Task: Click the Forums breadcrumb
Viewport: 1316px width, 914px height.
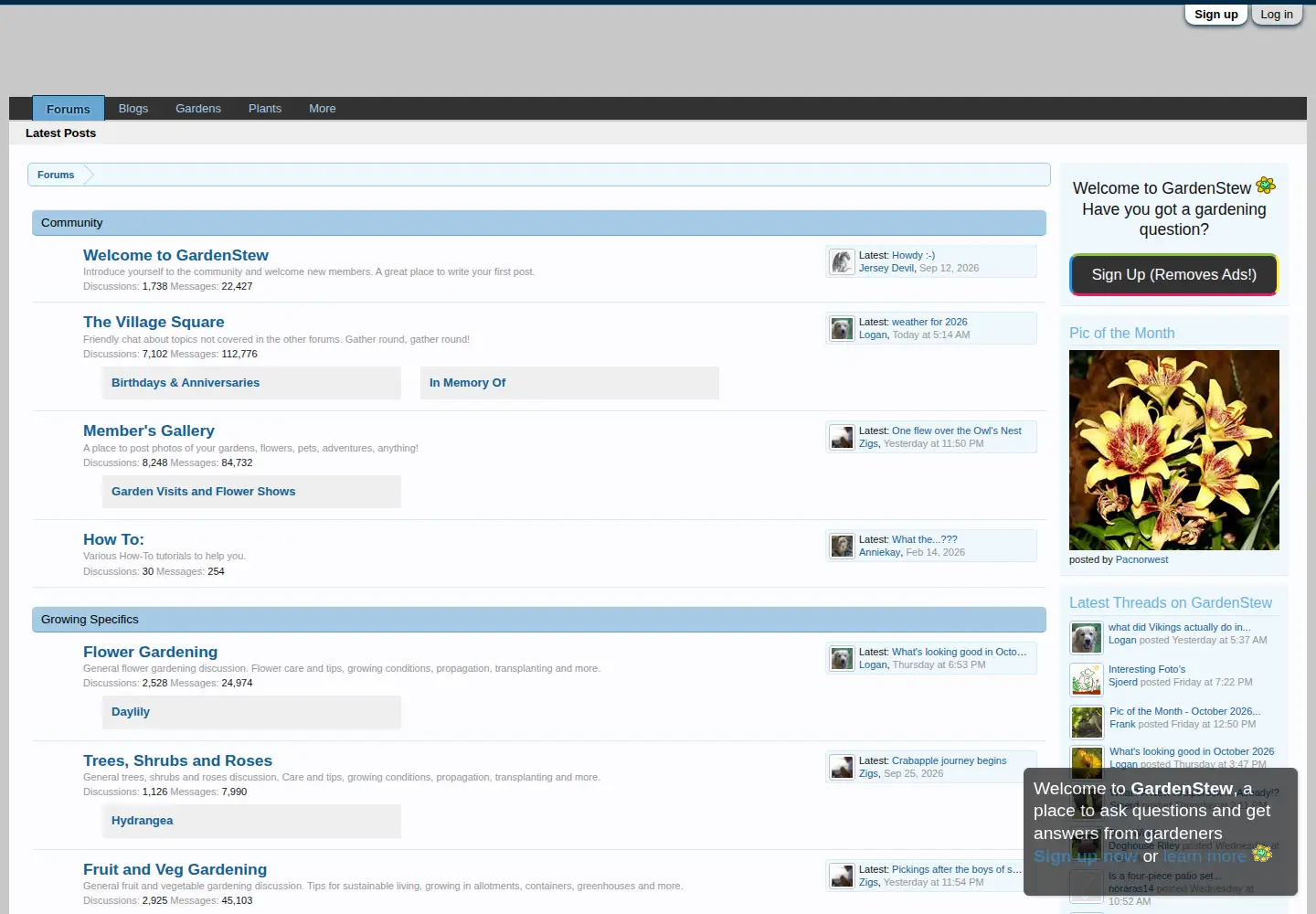Action: coord(56,175)
